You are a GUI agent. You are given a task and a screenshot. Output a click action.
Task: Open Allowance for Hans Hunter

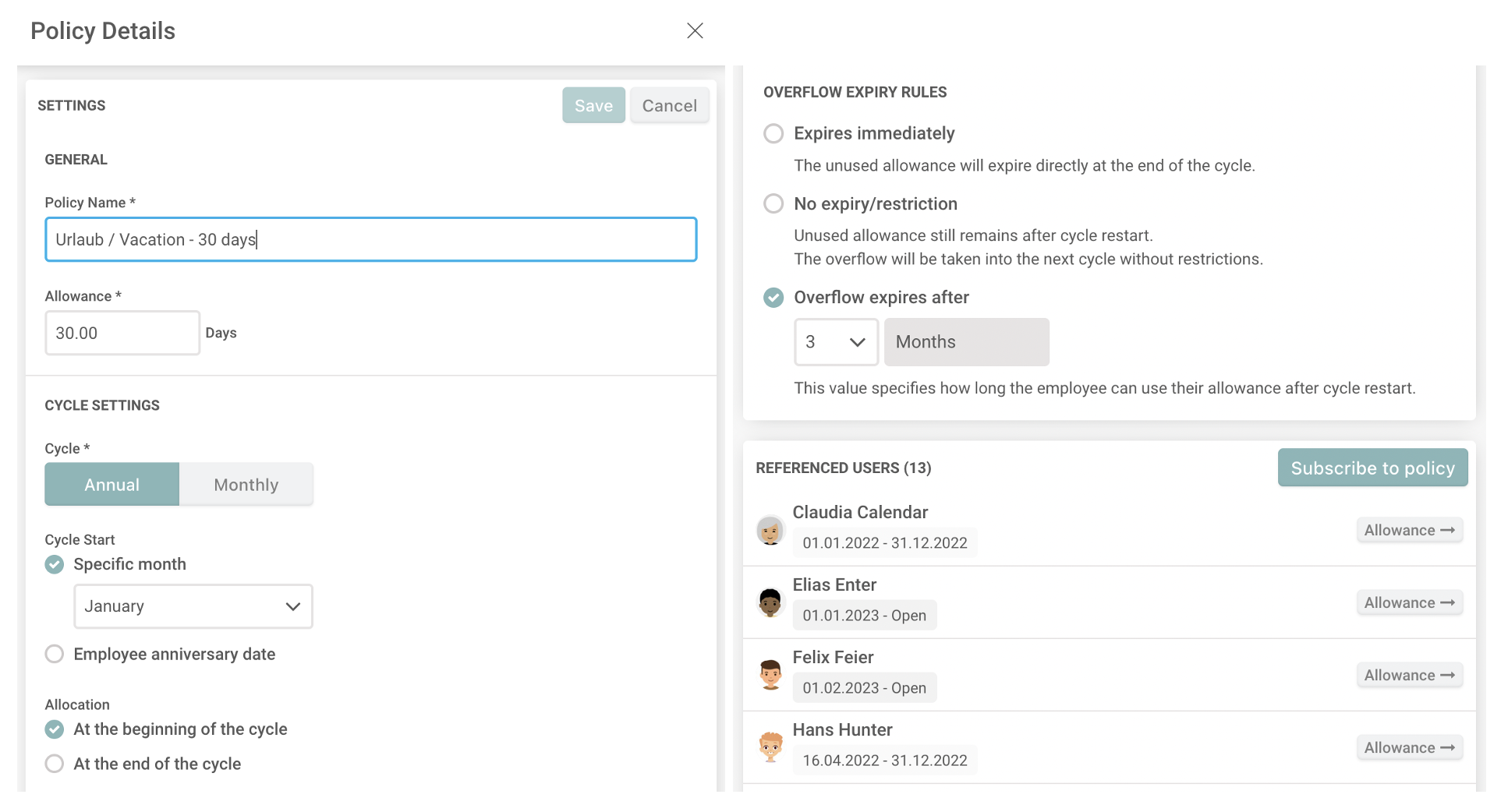coord(1408,748)
